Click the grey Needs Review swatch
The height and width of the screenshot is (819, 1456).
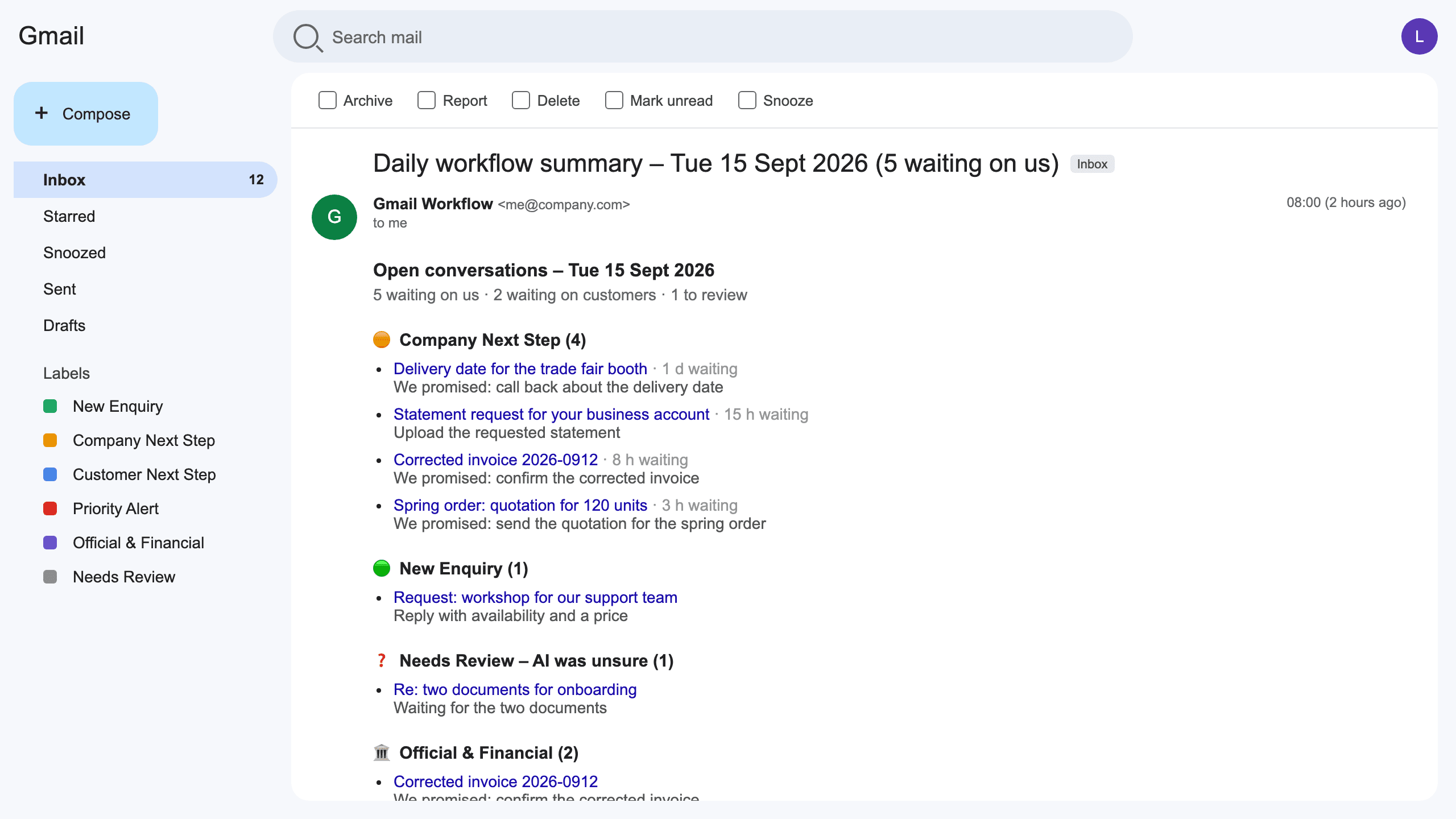(50, 577)
